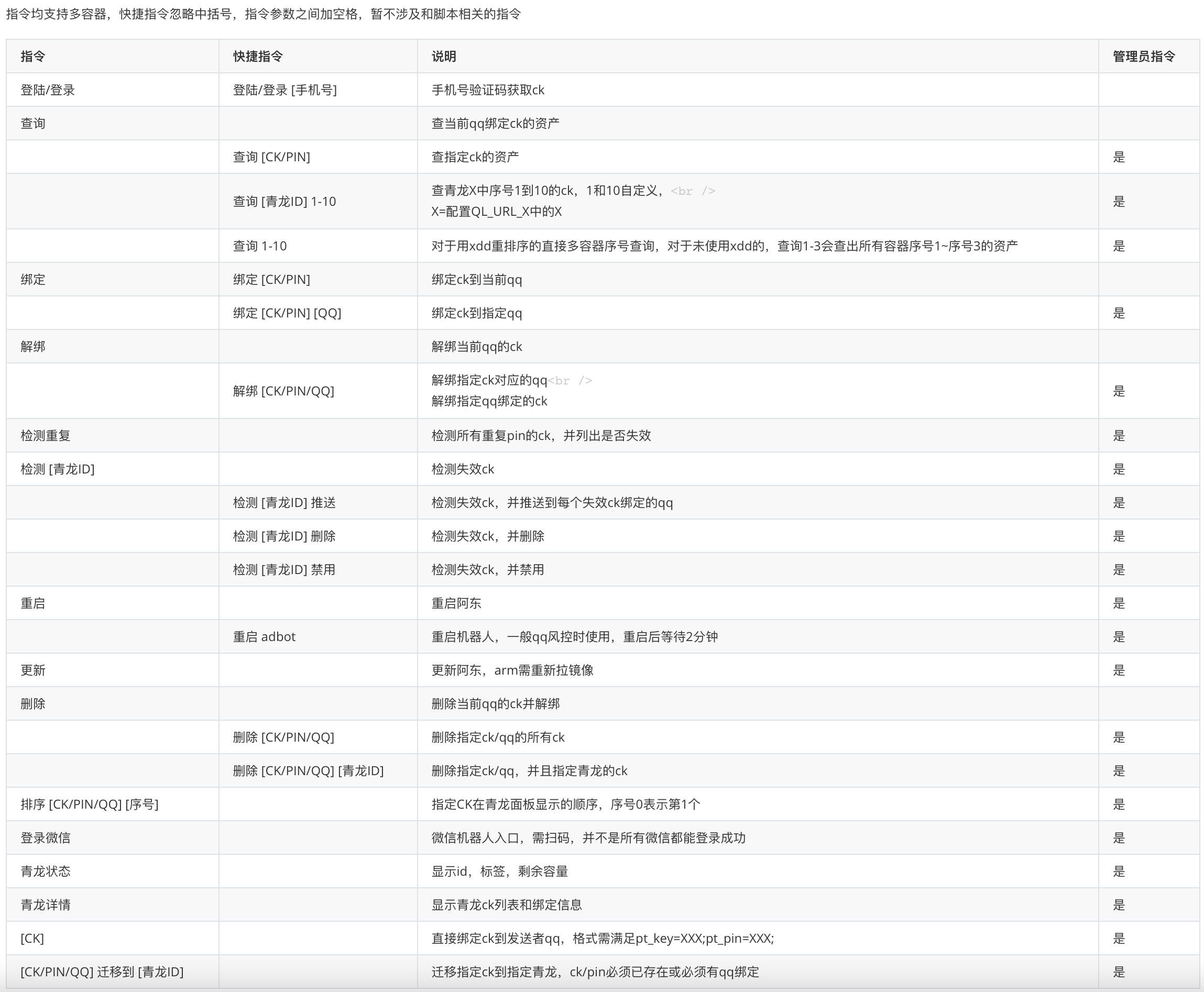Click the '显示id，标签，剩余容量' description
1204x992 pixels.
(x=500, y=871)
